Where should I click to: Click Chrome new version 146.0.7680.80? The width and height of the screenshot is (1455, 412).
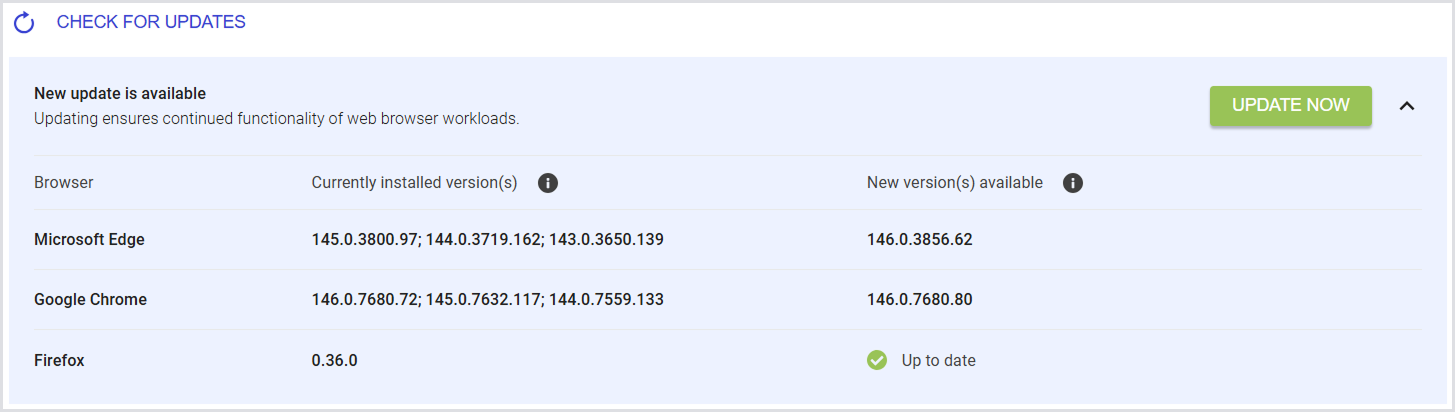[920, 300]
